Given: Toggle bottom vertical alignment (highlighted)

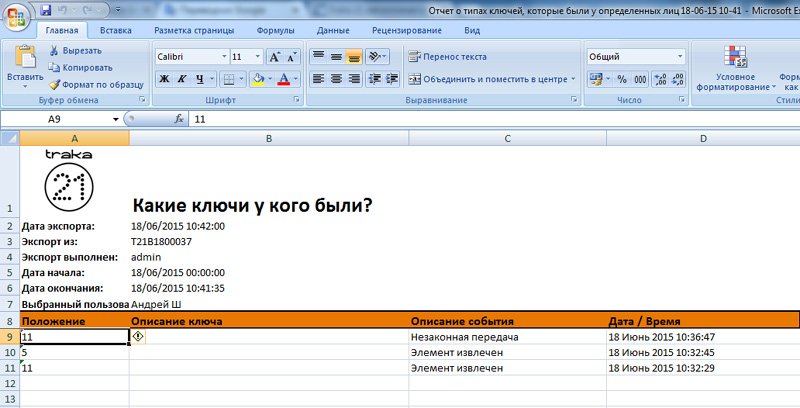Looking at the screenshot, I should 354,57.
